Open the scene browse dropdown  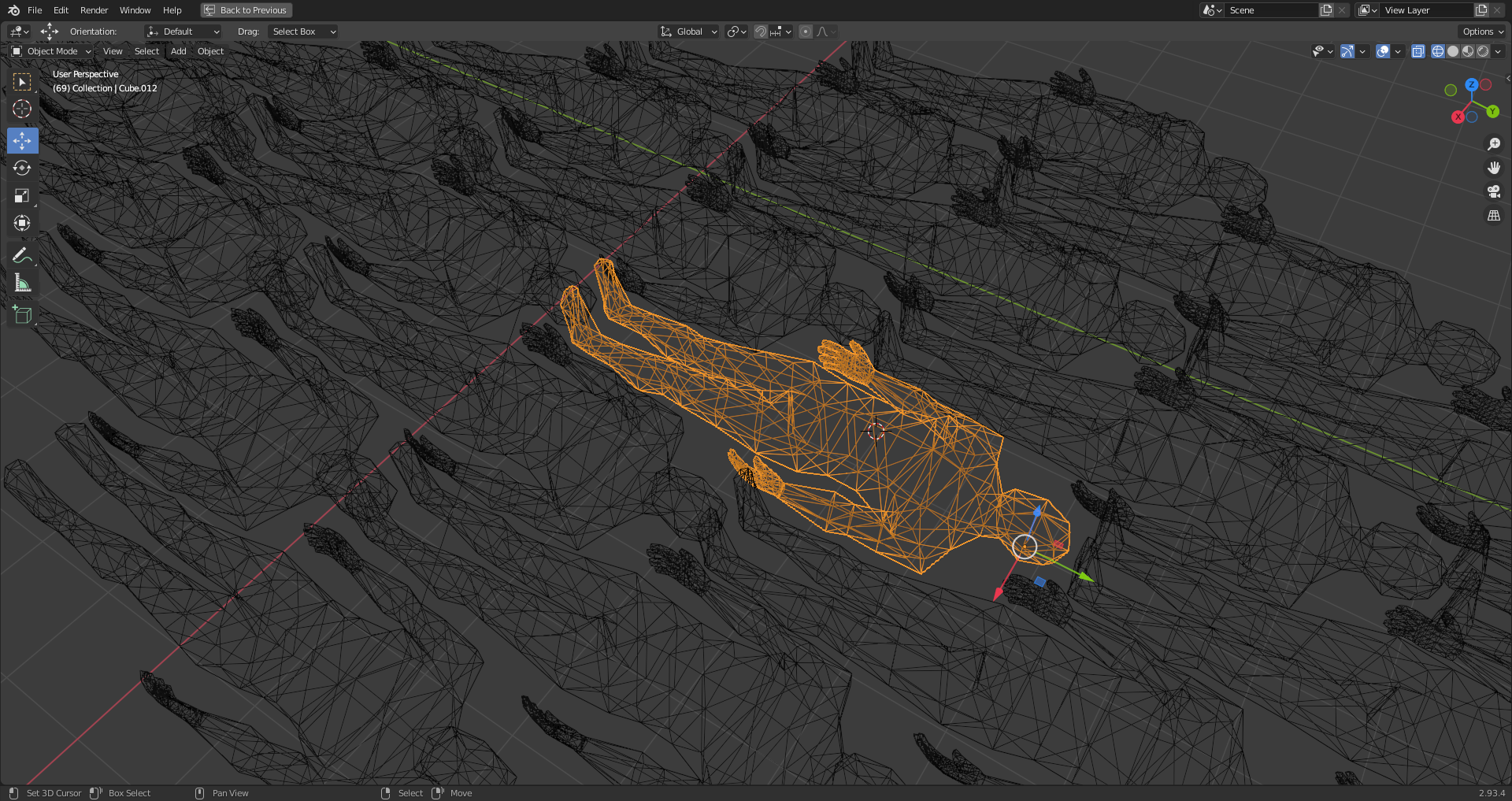click(x=1212, y=10)
